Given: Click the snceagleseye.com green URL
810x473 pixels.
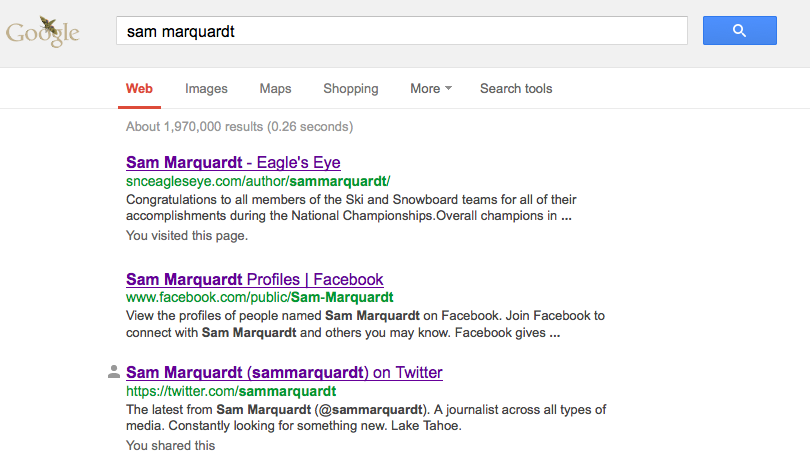Looking at the screenshot, I should pos(257,181).
